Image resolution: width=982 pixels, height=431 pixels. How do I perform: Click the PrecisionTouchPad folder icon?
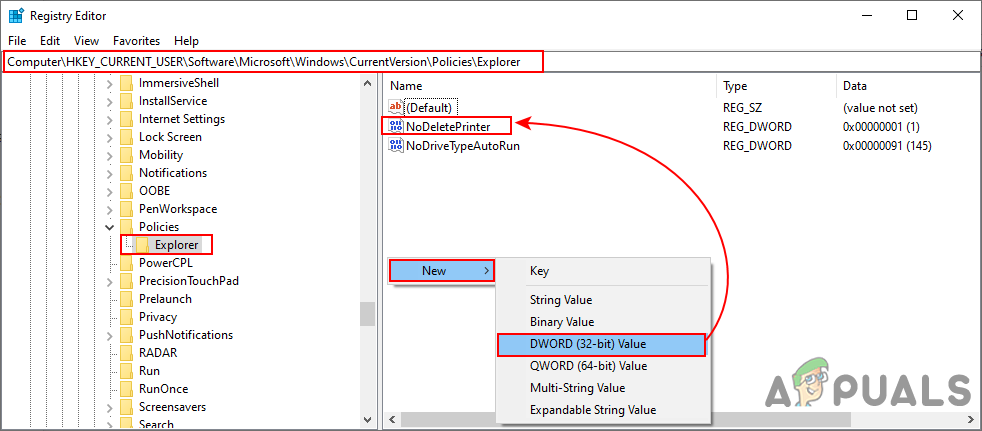(x=127, y=281)
